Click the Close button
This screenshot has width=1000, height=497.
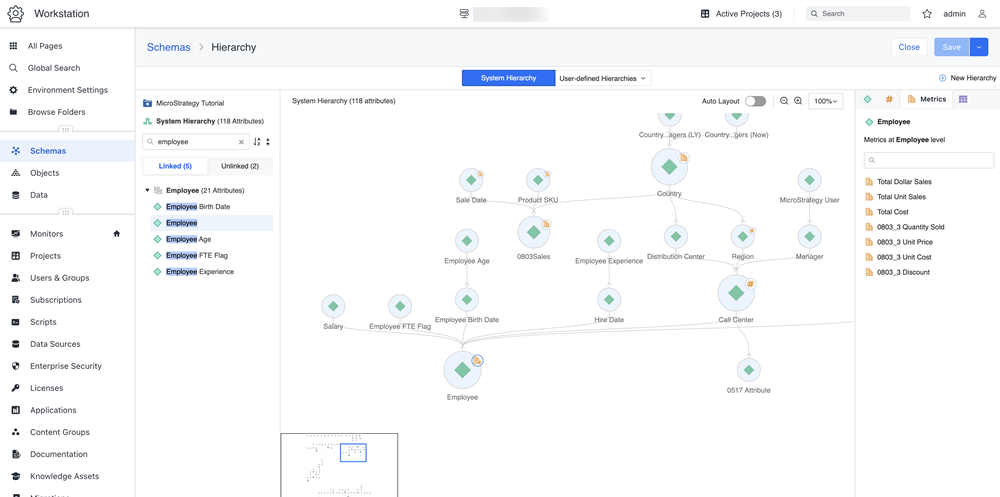click(x=909, y=47)
